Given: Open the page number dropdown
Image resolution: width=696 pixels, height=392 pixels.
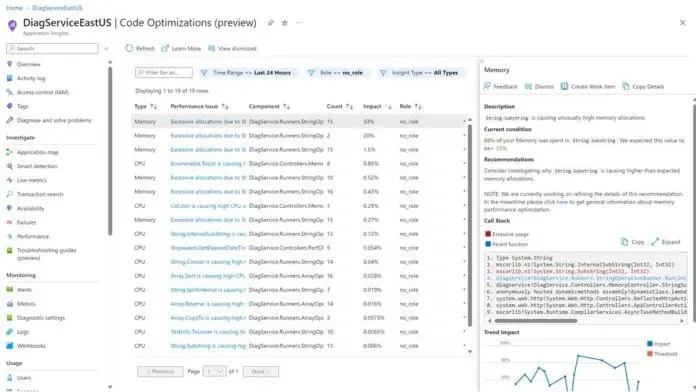Looking at the screenshot, I should pyautogui.click(x=215, y=372).
